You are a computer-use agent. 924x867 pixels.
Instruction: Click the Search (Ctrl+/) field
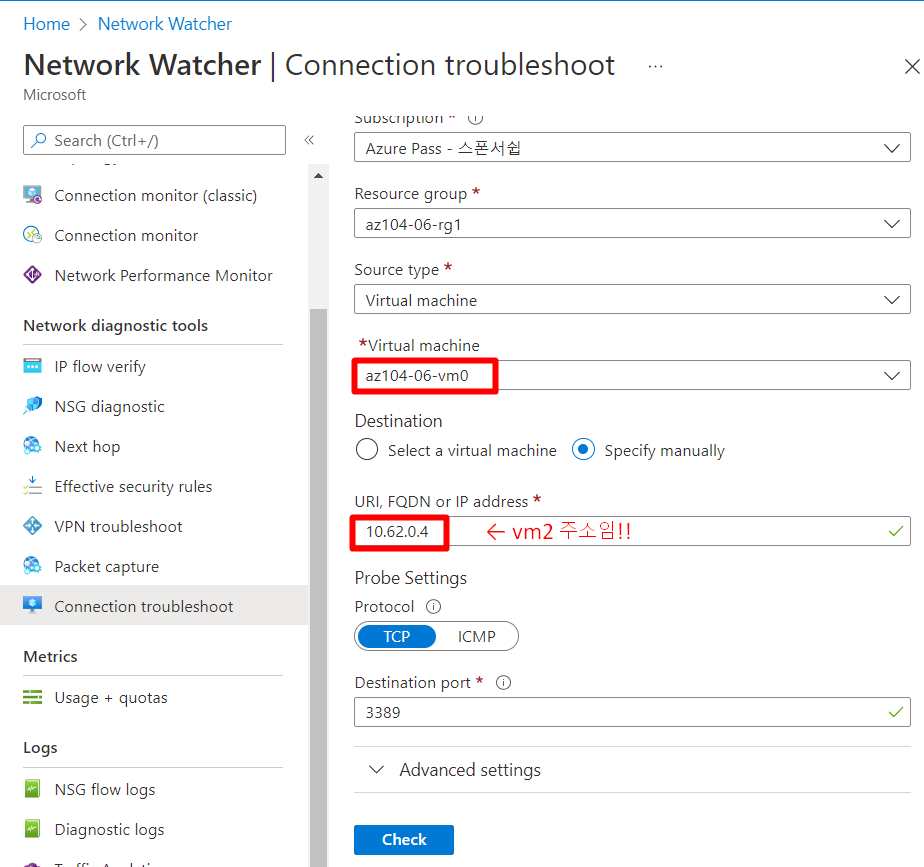pos(154,140)
